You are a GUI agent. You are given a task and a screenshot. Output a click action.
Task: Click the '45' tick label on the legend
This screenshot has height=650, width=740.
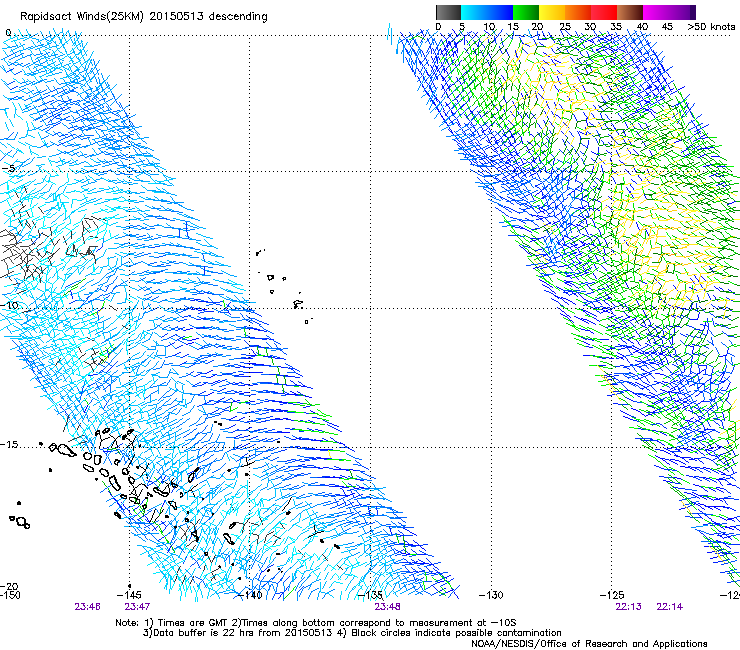click(667, 27)
